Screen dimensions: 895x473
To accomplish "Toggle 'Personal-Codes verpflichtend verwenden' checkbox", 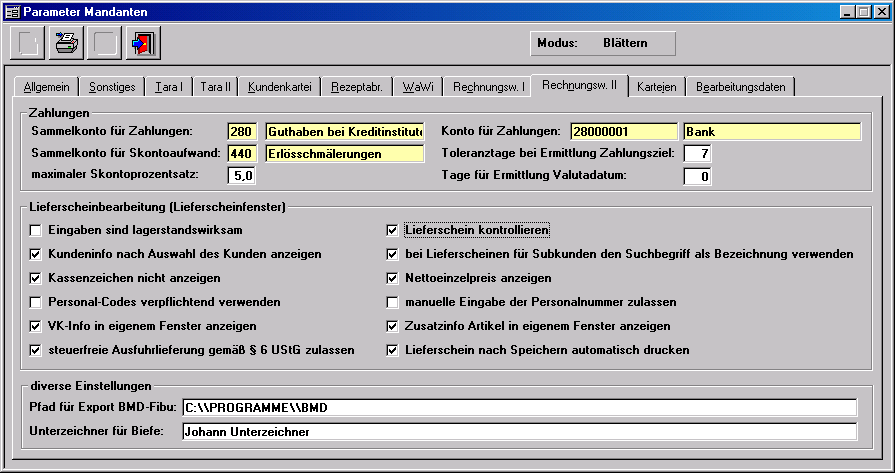I will tap(37, 302).
